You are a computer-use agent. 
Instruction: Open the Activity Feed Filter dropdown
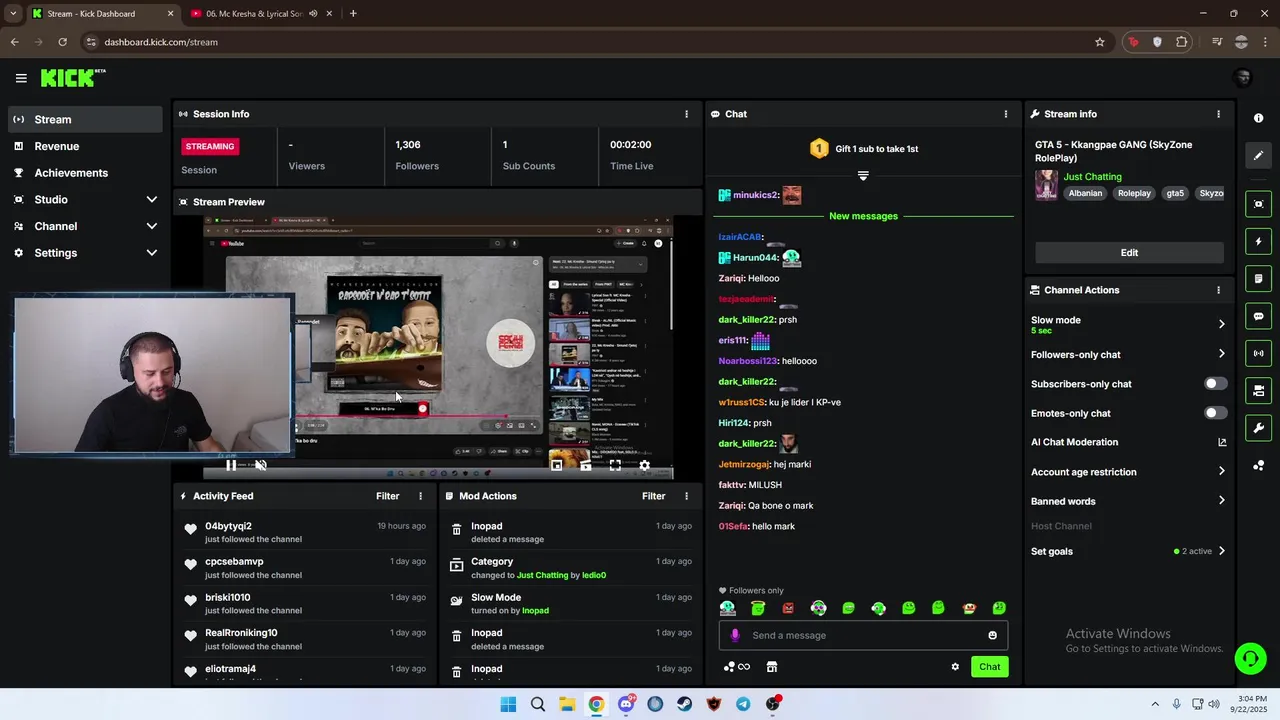pyautogui.click(x=387, y=496)
